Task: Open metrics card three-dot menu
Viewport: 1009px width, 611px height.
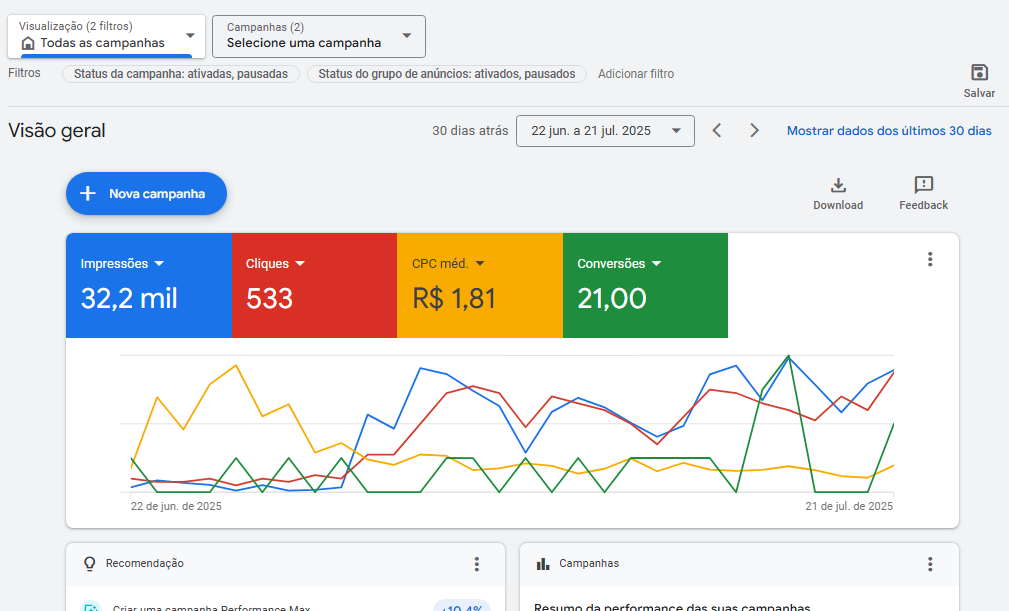Action: (930, 260)
